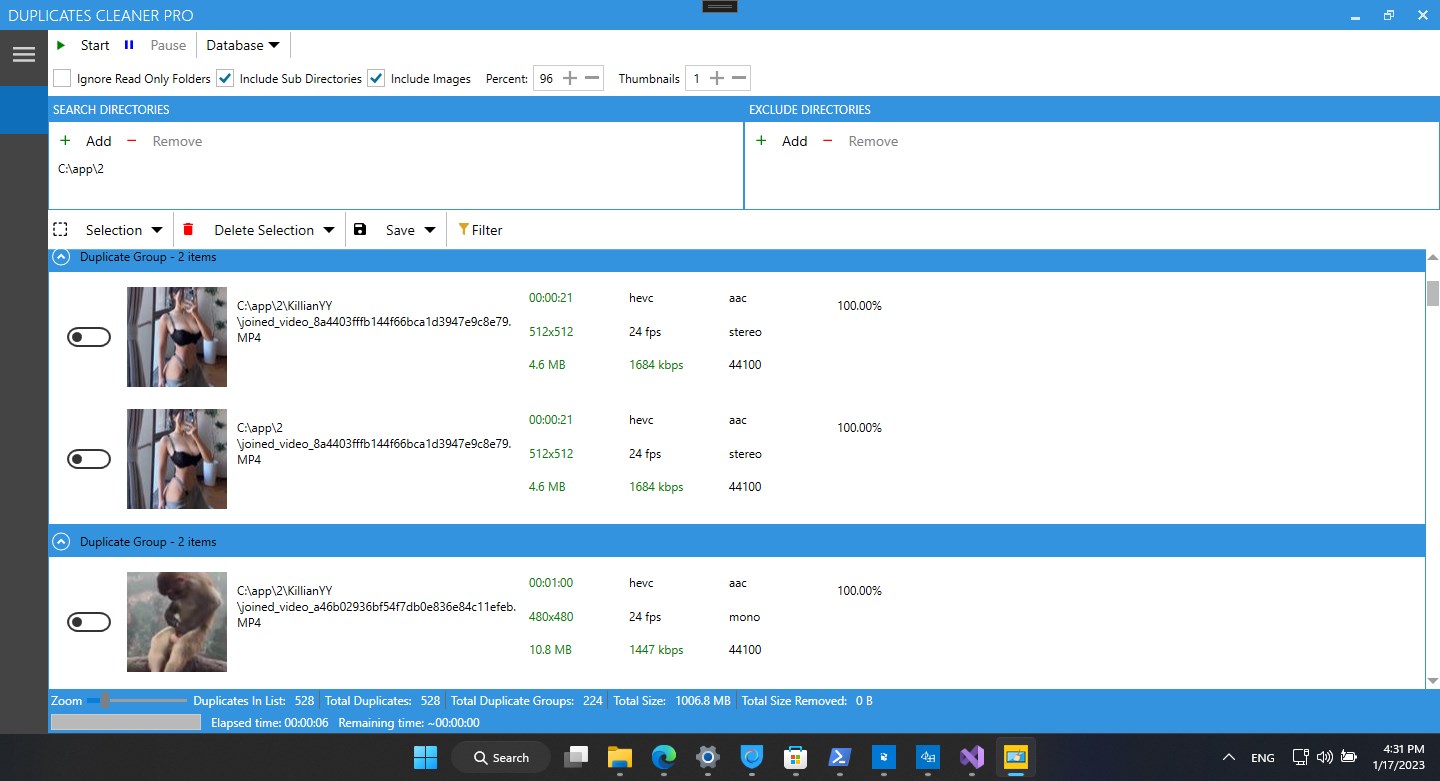Increase Percent with the plus icon

tap(570, 78)
